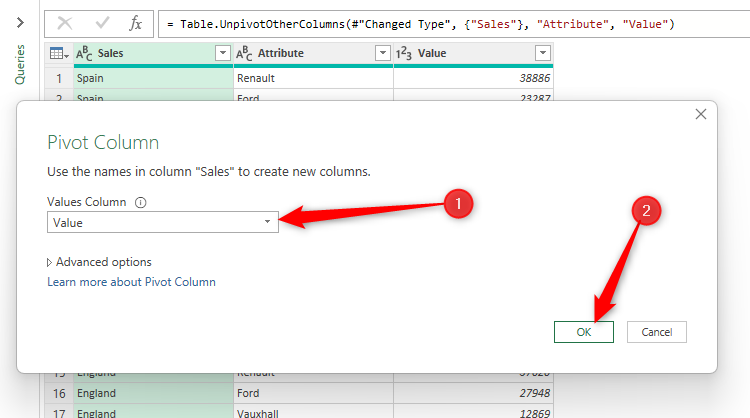
Task: Click the Queries pane label
Action: click(20, 65)
